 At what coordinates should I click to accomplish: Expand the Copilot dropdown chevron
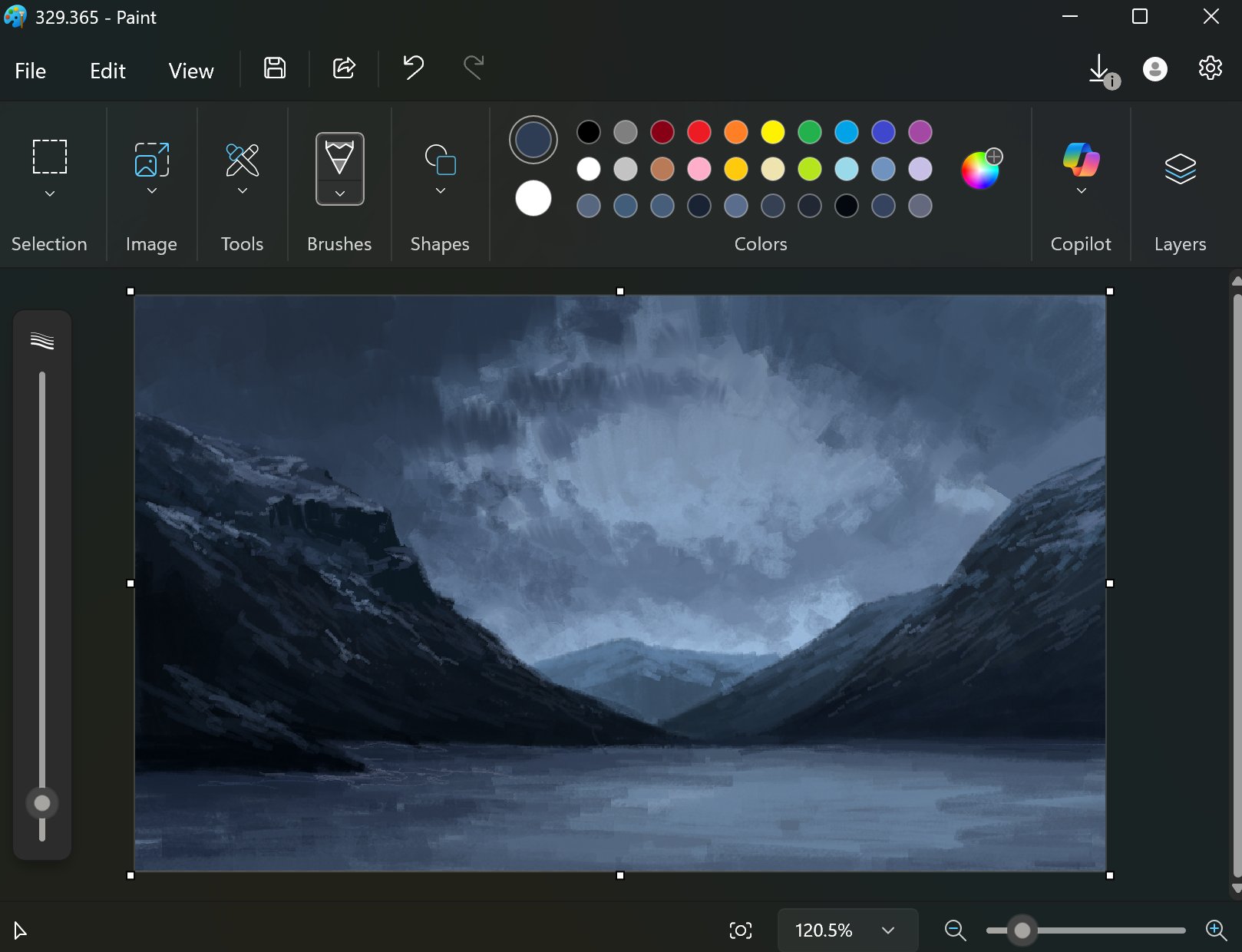1081,190
